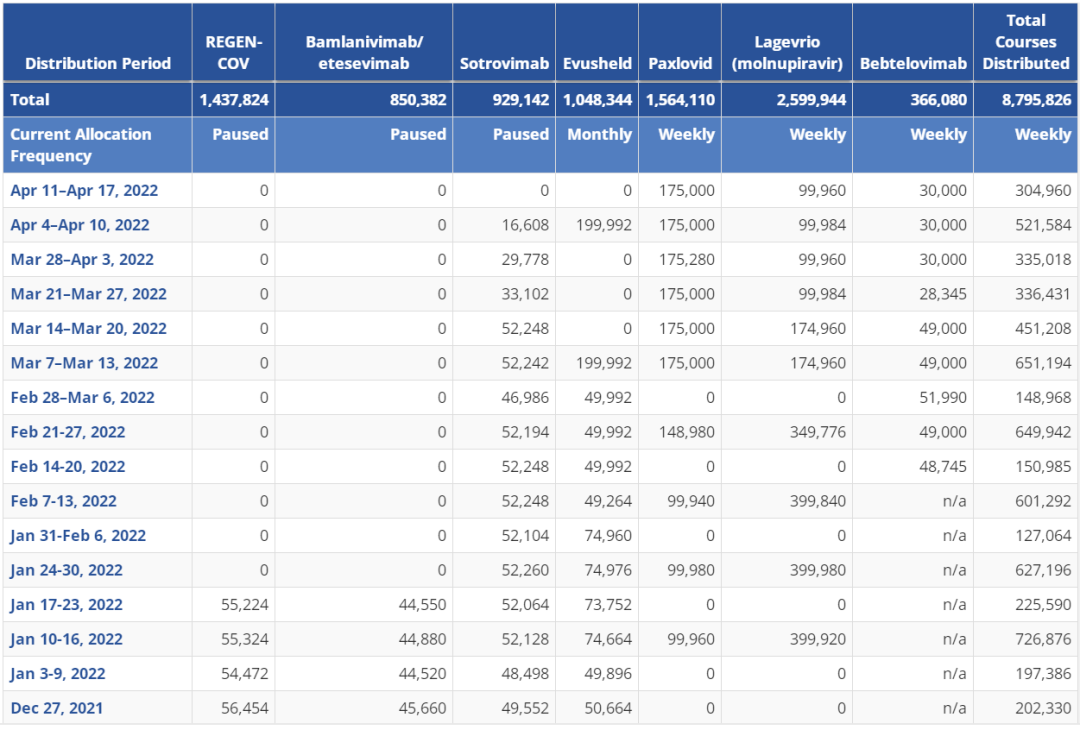Click the Bebtelovimab column header

[913, 63]
